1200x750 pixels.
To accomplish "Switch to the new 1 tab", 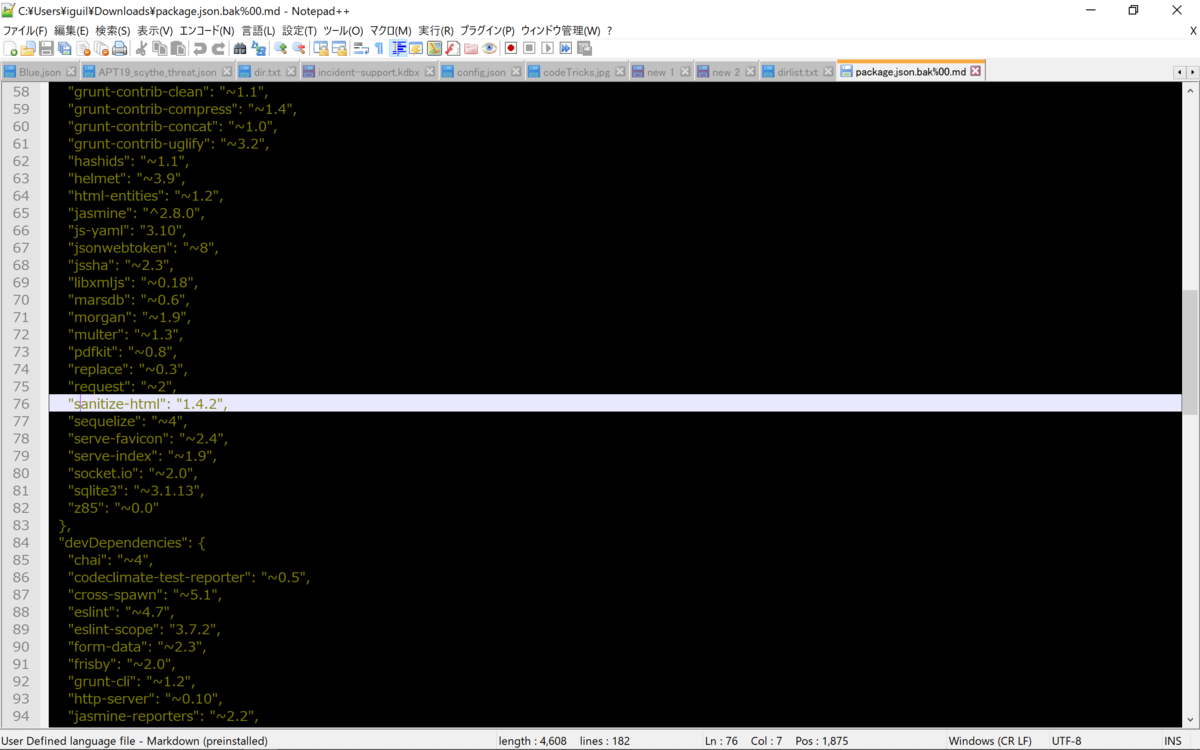I will [x=661, y=72].
